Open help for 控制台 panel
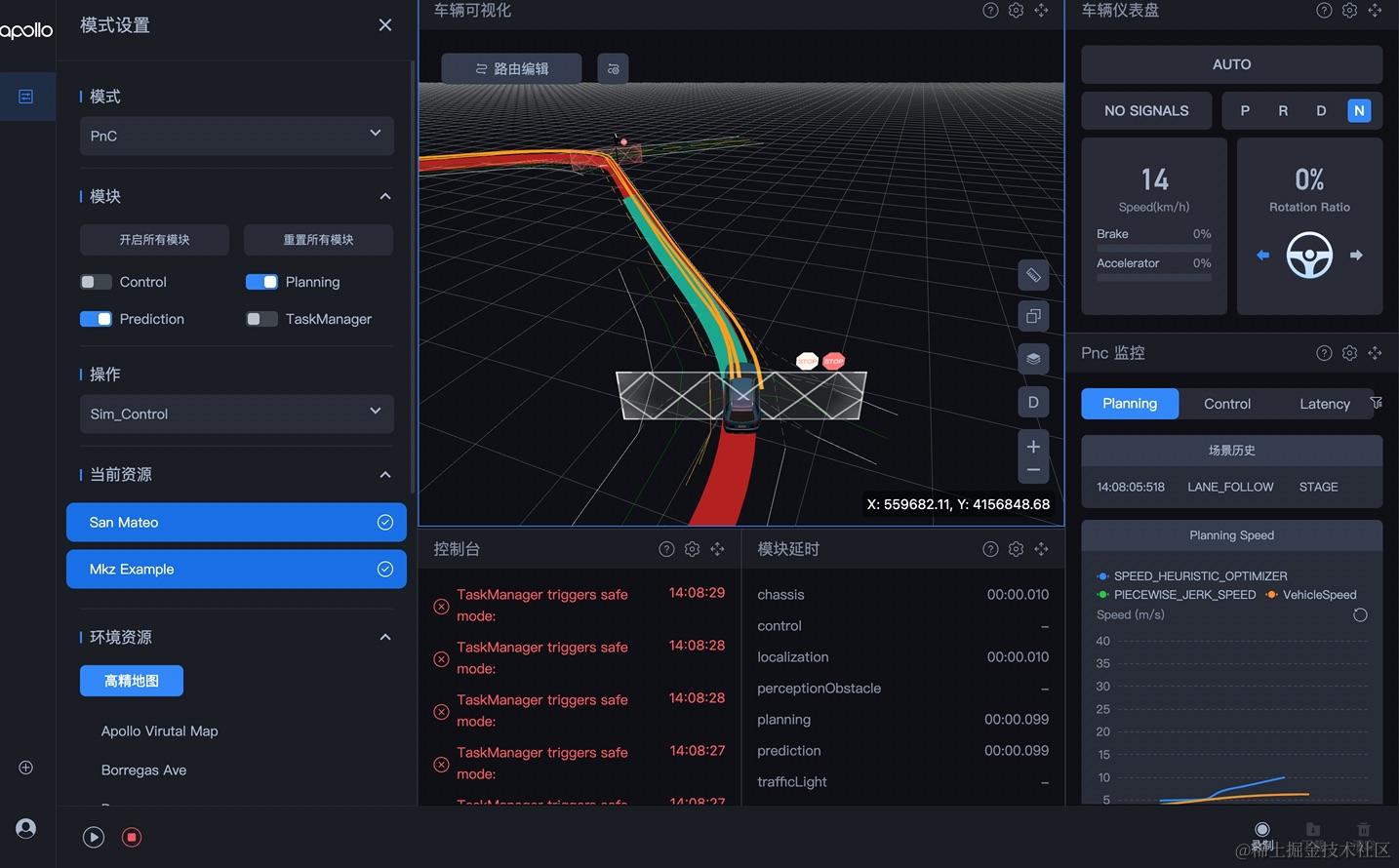Image resolution: width=1399 pixels, height=868 pixels. 666,549
